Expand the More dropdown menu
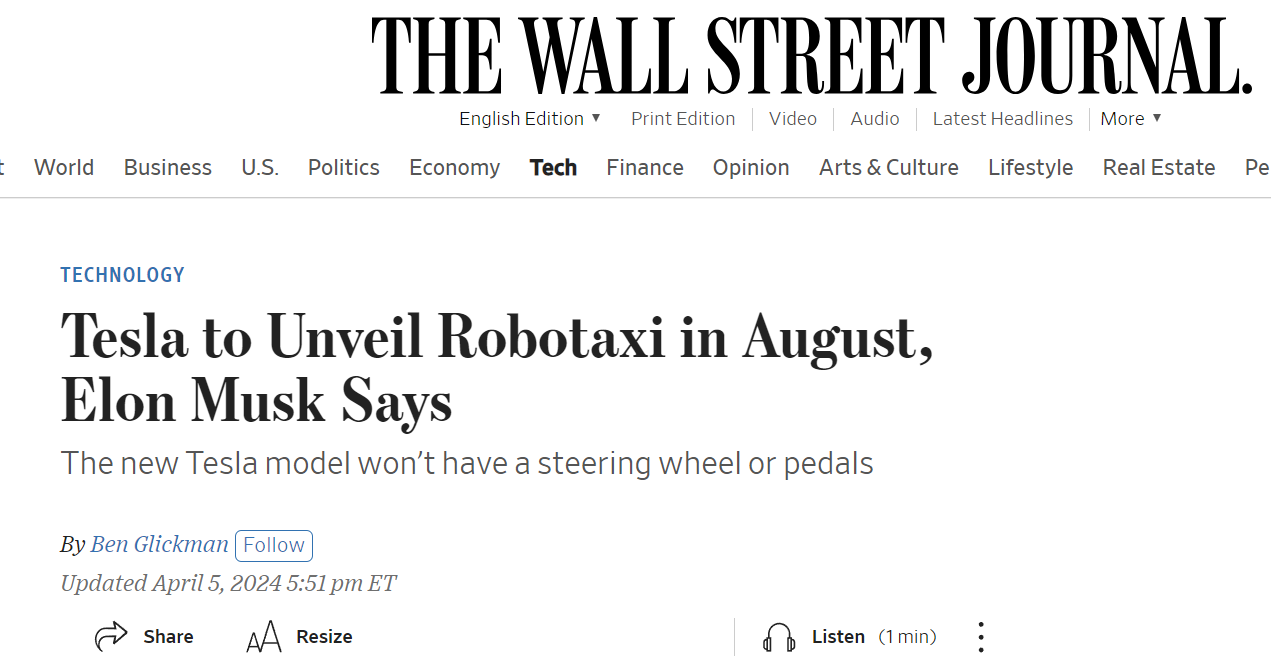The image size is (1271, 671). point(1131,119)
